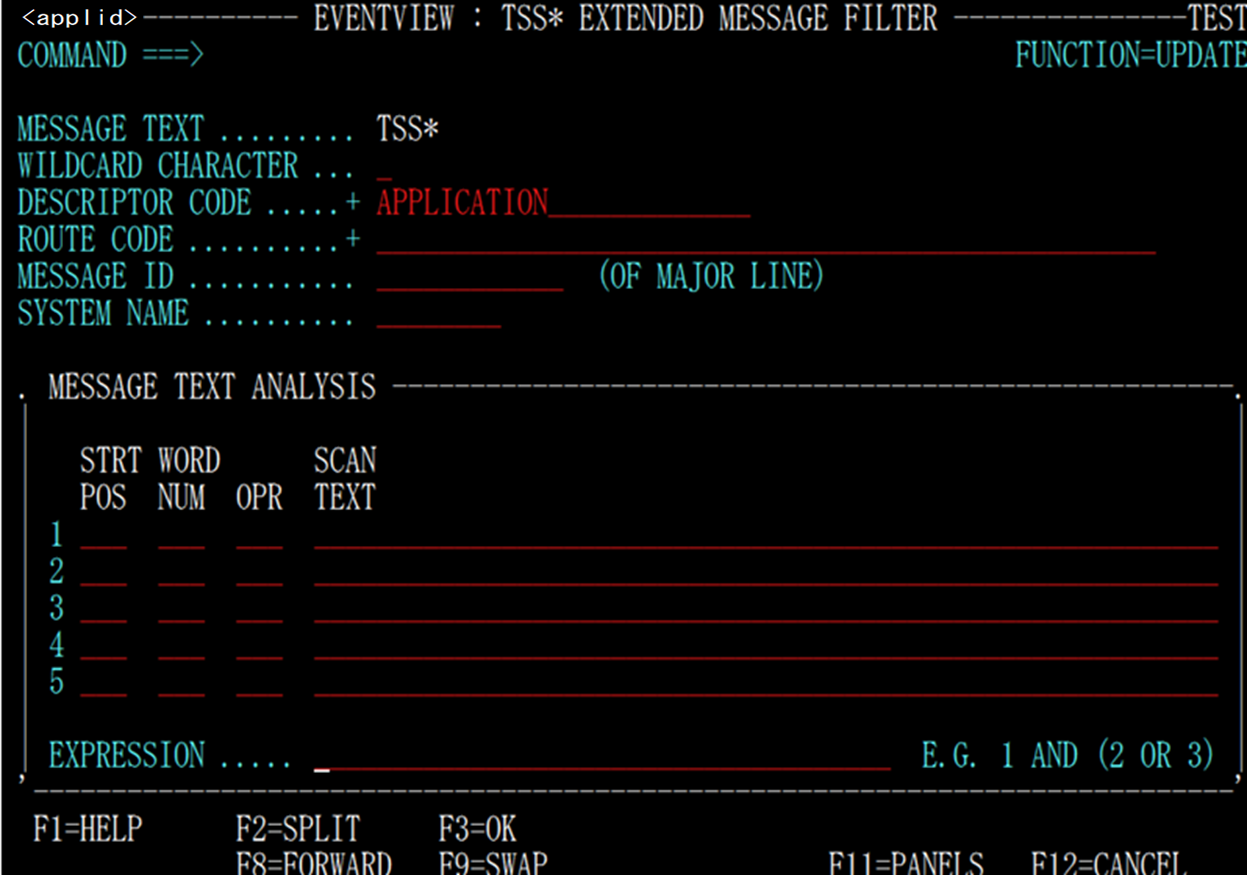
Task: Click the Route Code input field
Action: point(766,240)
